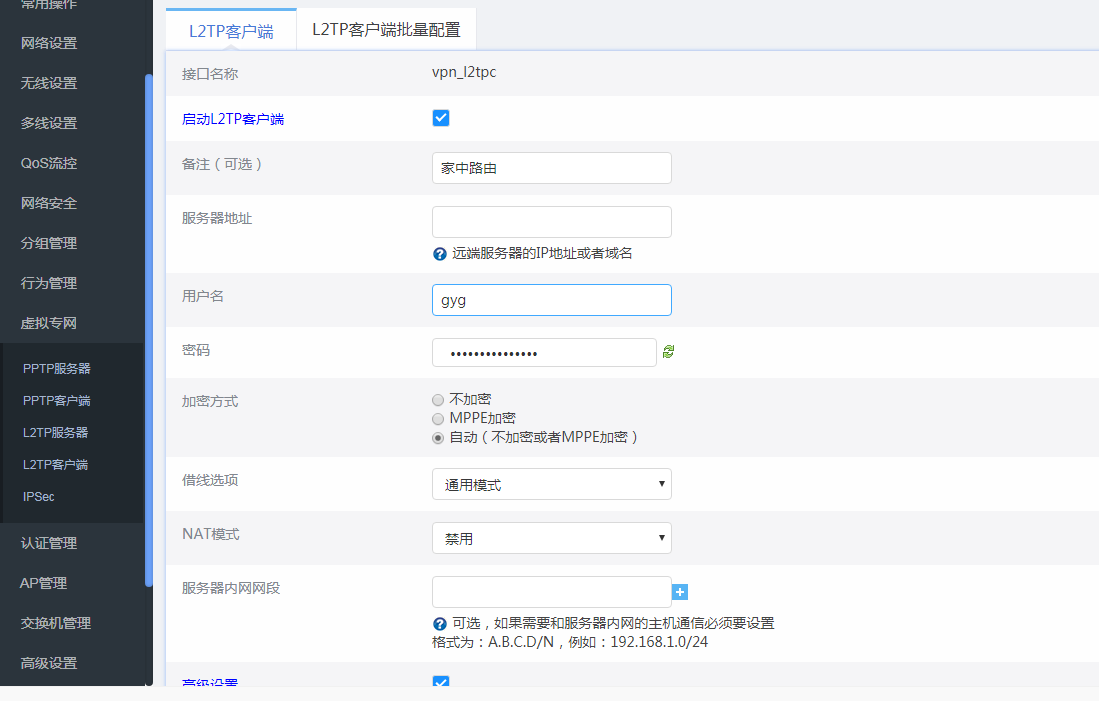The width and height of the screenshot is (1099, 701).
Task: Click the sidebar vertical scrollbar
Action: [x=149, y=330]
